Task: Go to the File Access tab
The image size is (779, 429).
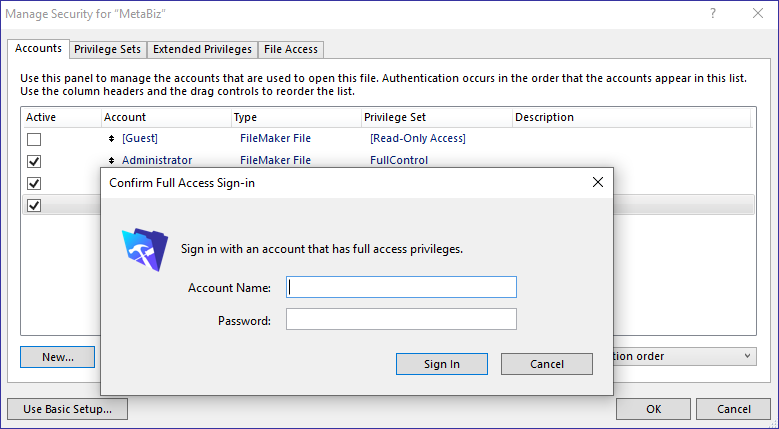Action: (289, 49)
